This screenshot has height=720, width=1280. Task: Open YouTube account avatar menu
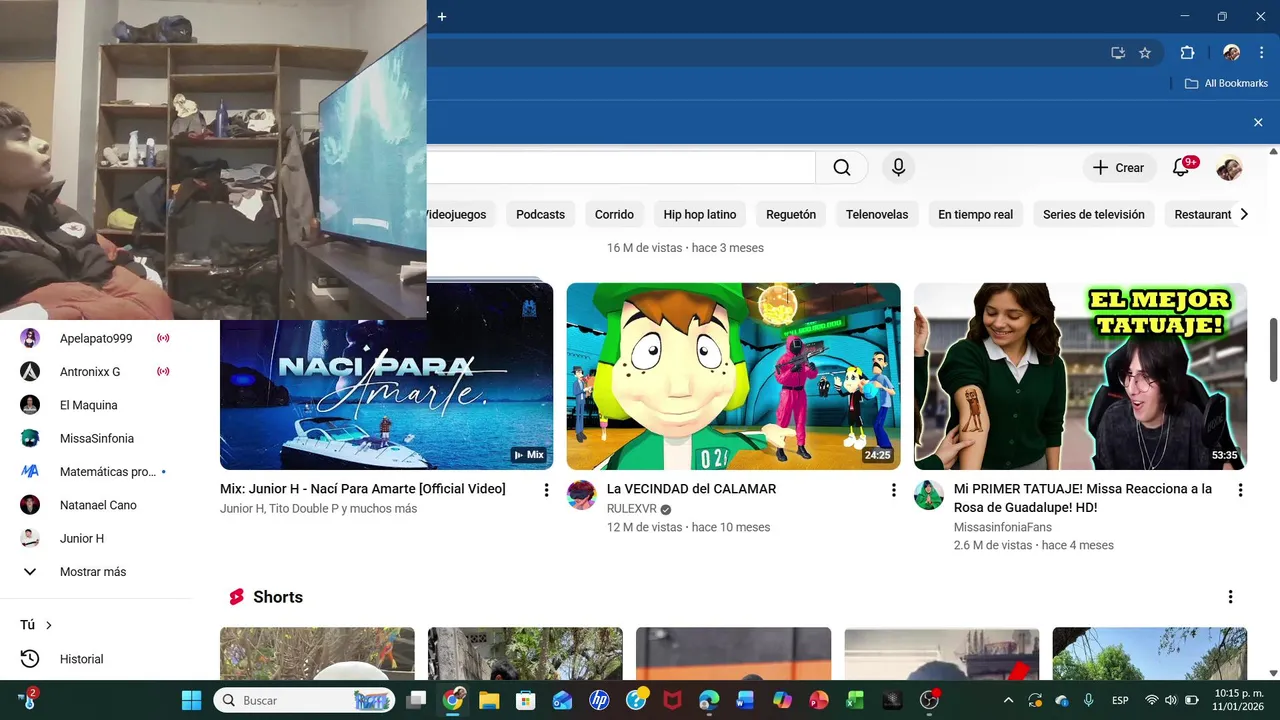click(x=1229, y=168)
